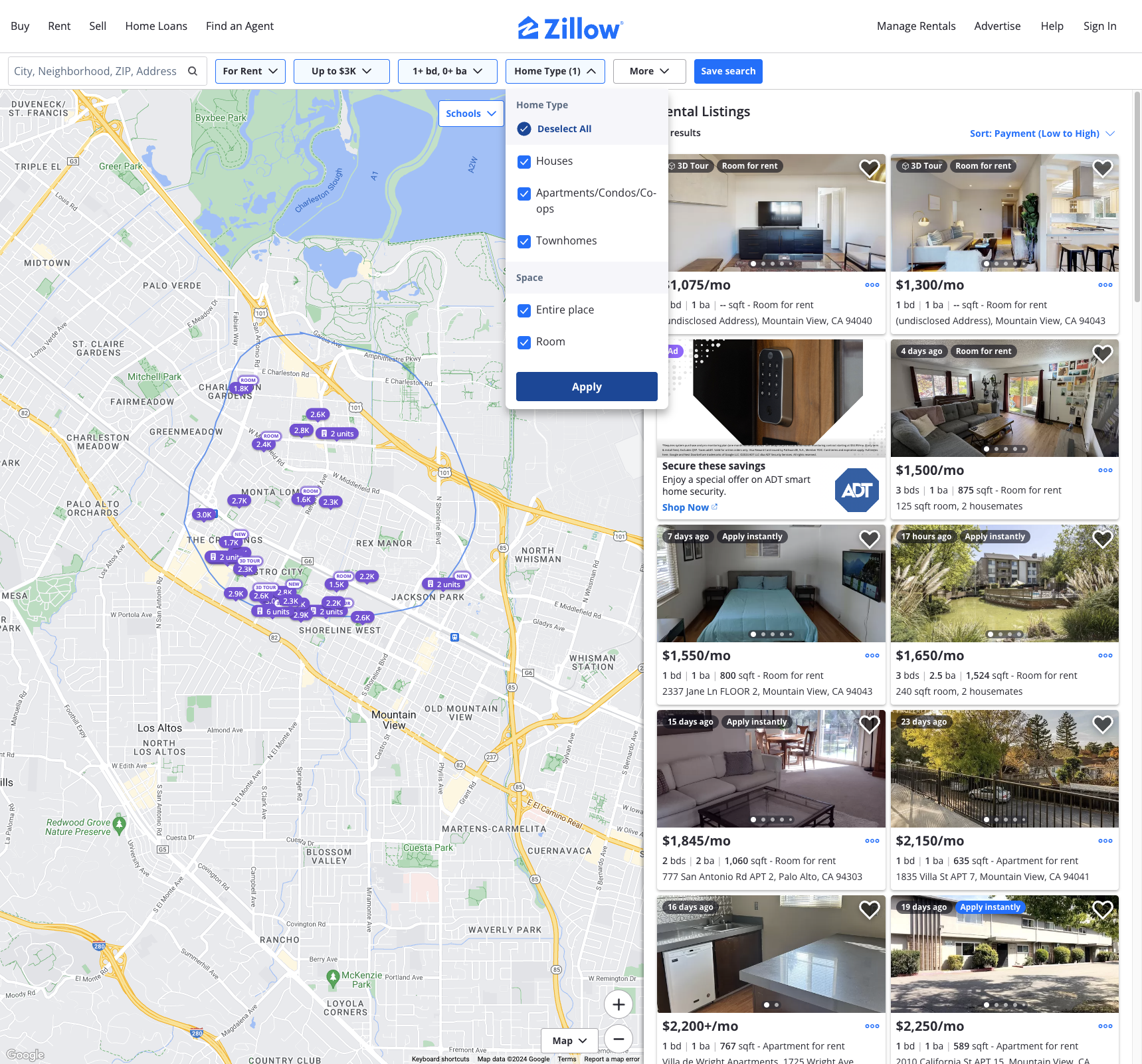Click the Zillow logo
This screenshot has height=1064, width=1142.
571,27
